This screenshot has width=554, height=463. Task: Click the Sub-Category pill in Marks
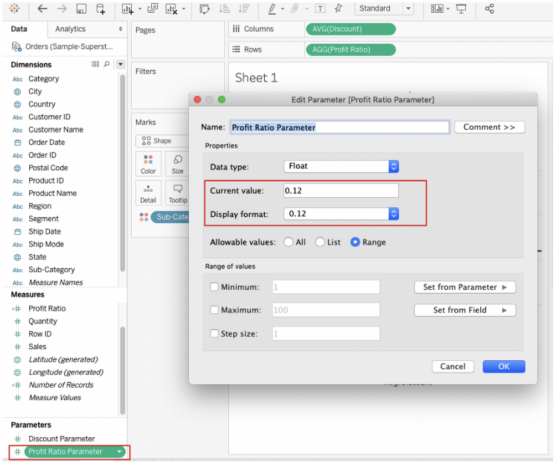170,217
